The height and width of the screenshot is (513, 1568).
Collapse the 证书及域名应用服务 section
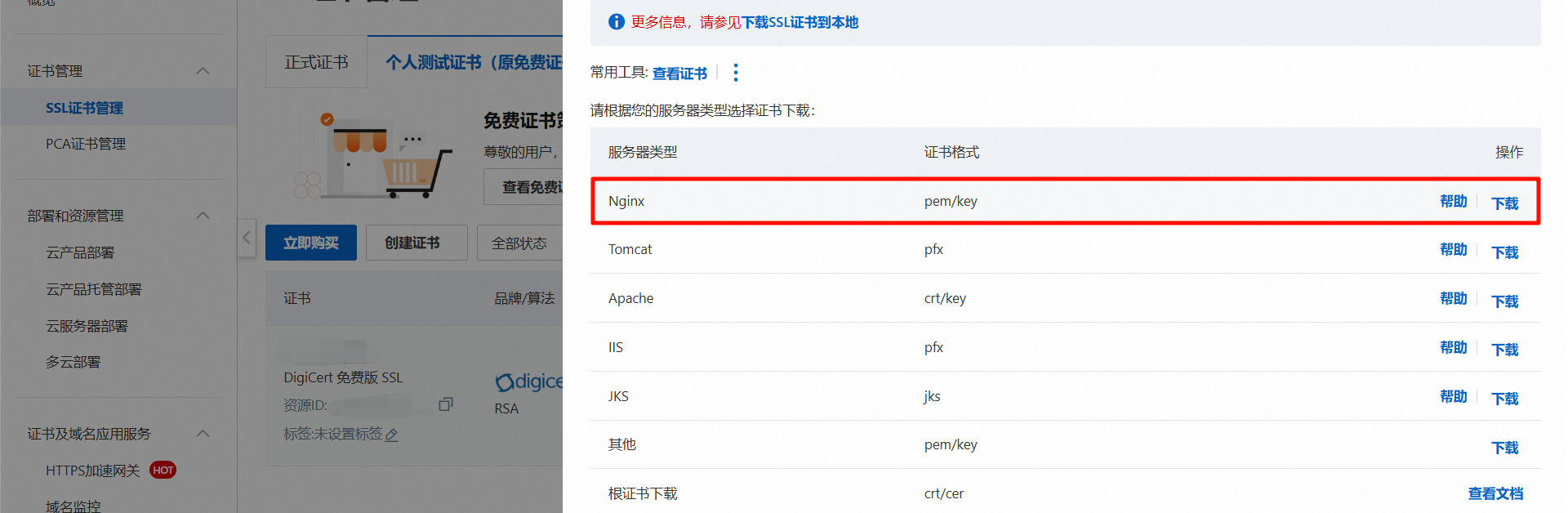point(203,434)
